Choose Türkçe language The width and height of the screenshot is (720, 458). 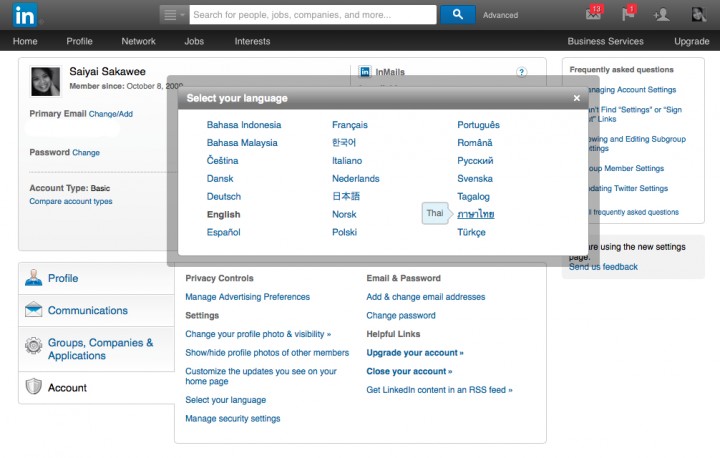pyautogui.click(x=471, y=232)
